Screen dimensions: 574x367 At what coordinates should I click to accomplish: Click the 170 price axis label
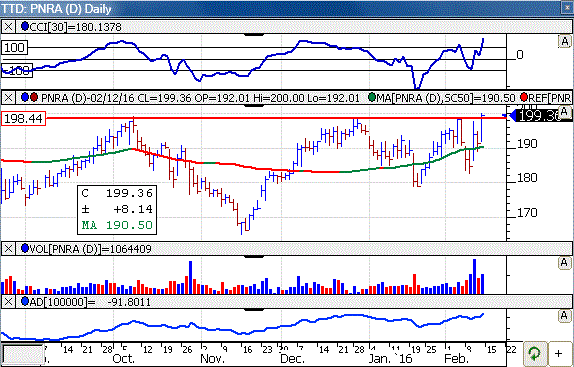[x=527, y=213]
